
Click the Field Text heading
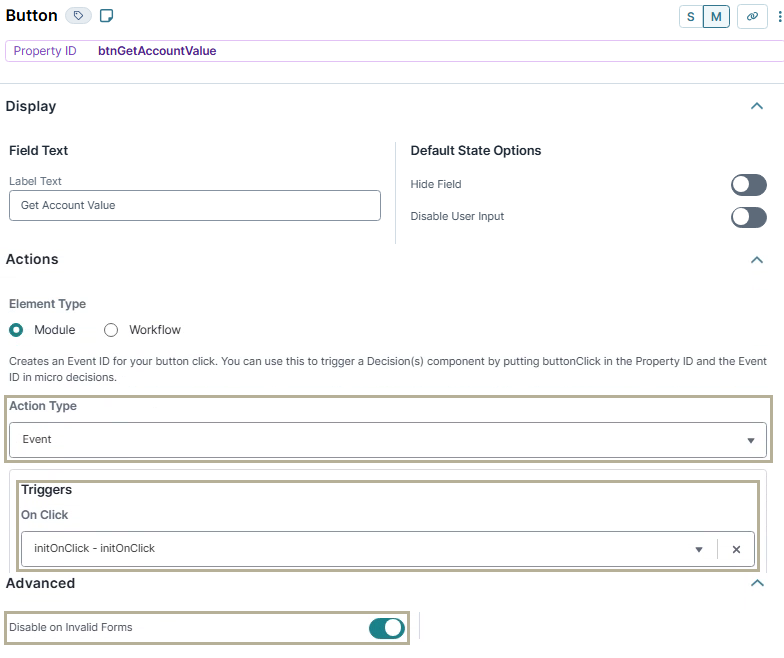(38, 150)
